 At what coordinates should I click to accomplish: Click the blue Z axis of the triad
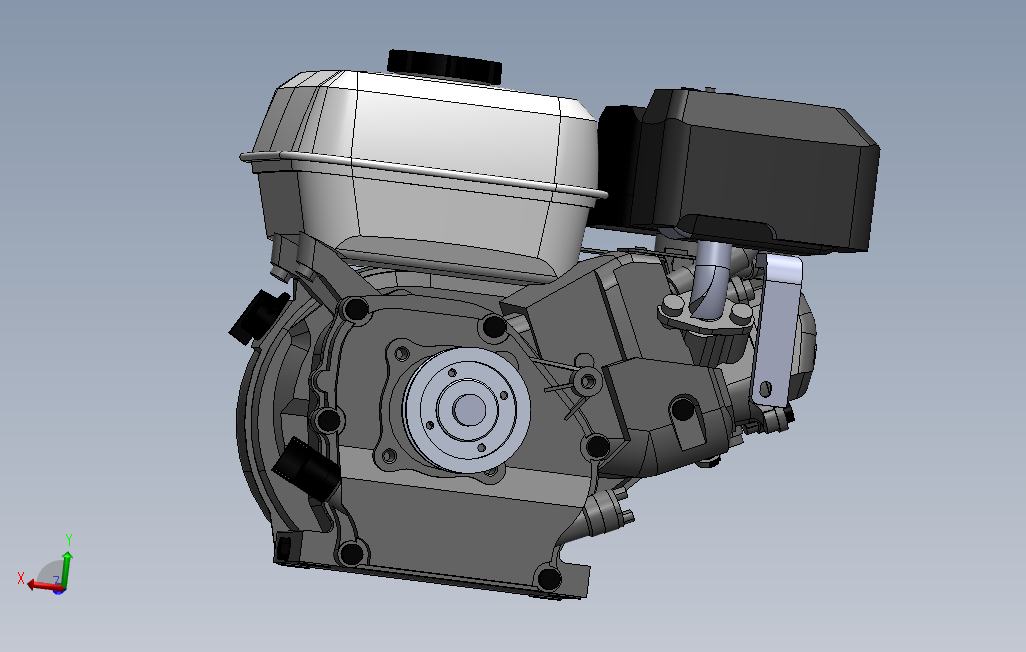(59, 589)
